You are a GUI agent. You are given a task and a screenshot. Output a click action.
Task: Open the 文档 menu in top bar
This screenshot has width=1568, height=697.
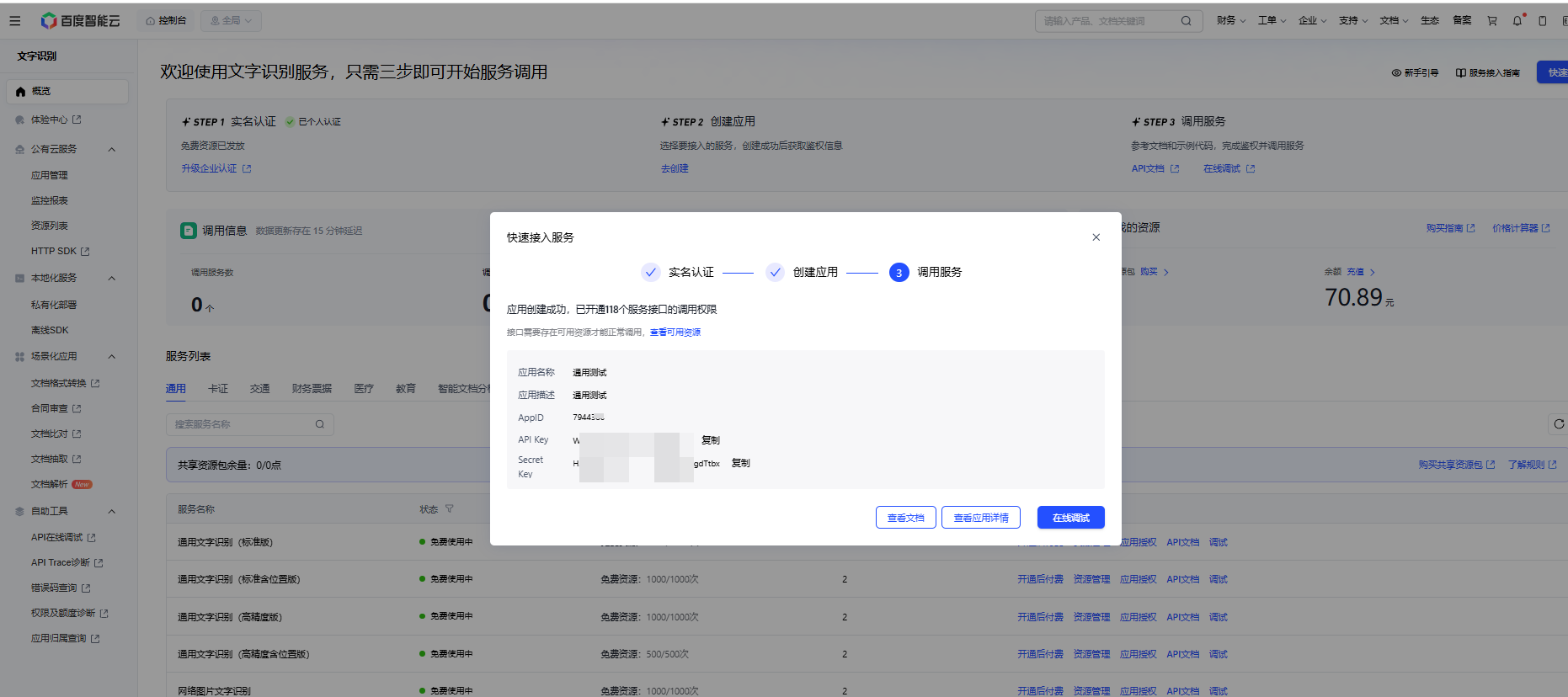1394,21
